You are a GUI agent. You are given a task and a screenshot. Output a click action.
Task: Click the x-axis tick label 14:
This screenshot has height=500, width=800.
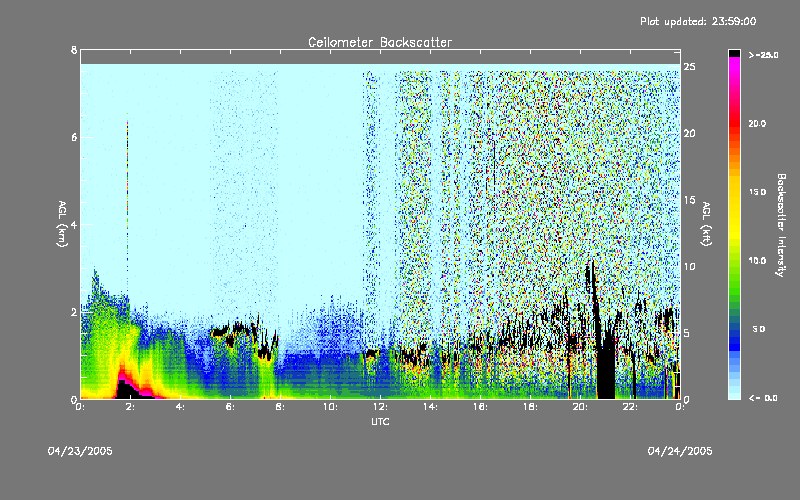[430, 407]
